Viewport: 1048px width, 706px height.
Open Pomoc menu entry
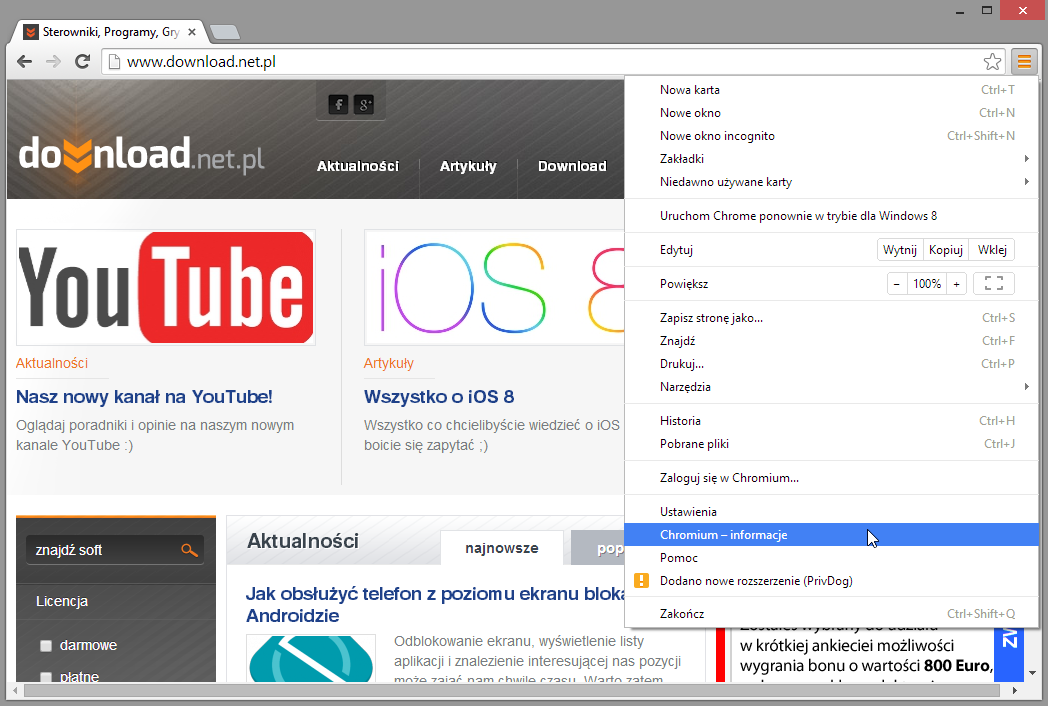coord(831,558)
